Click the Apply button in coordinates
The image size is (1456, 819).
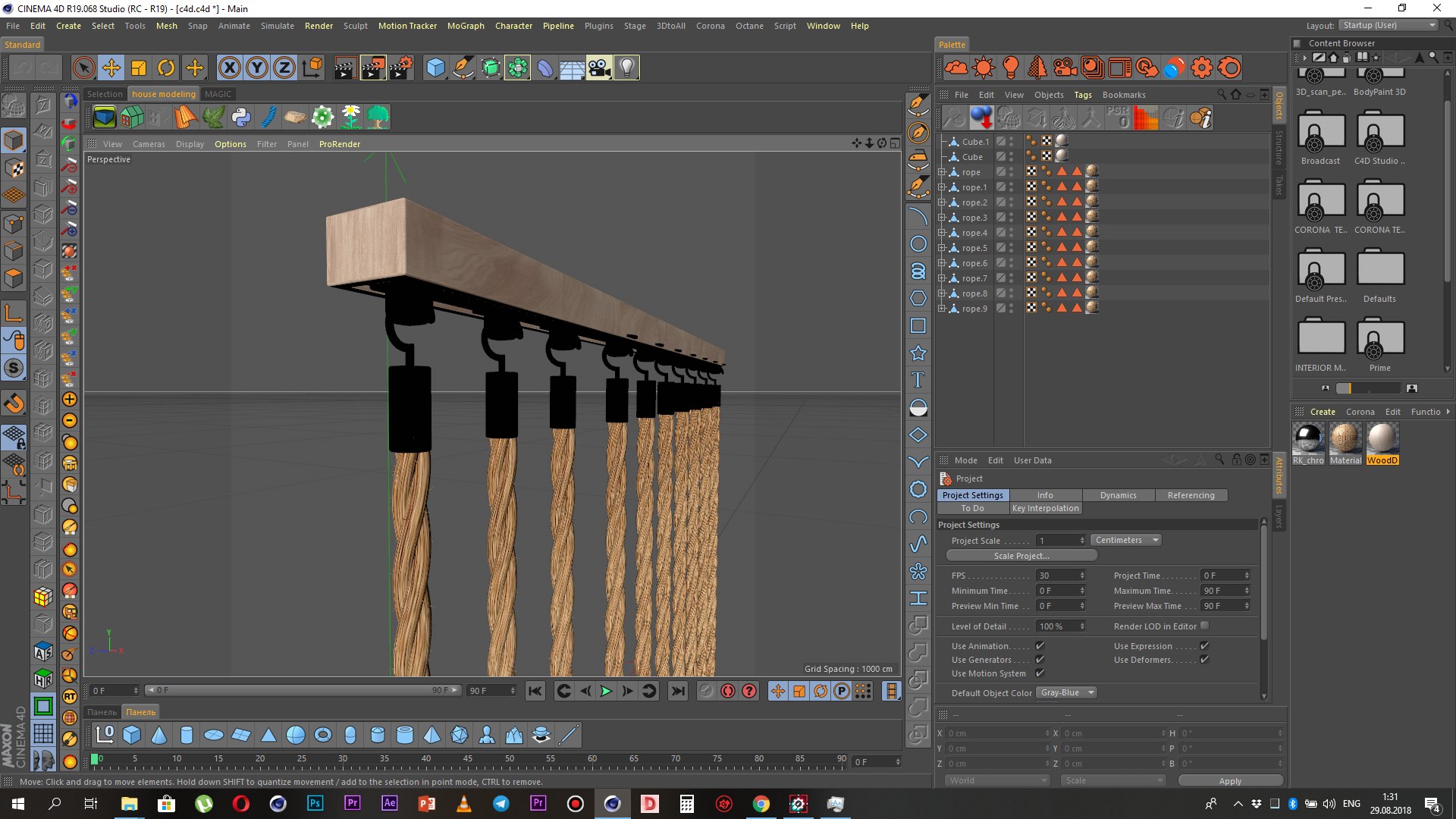1230,781
